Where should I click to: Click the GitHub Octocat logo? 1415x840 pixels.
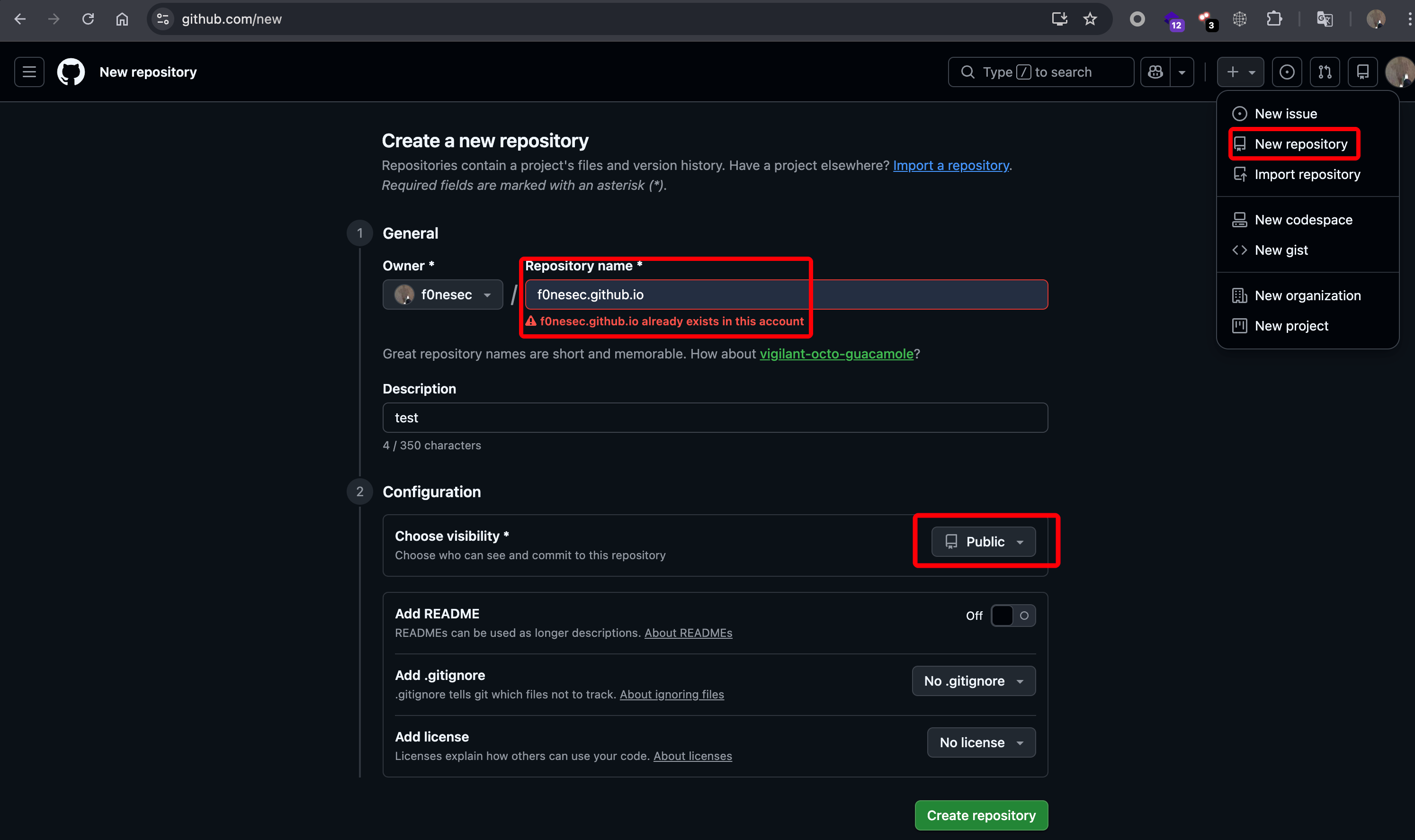point(71,72)
